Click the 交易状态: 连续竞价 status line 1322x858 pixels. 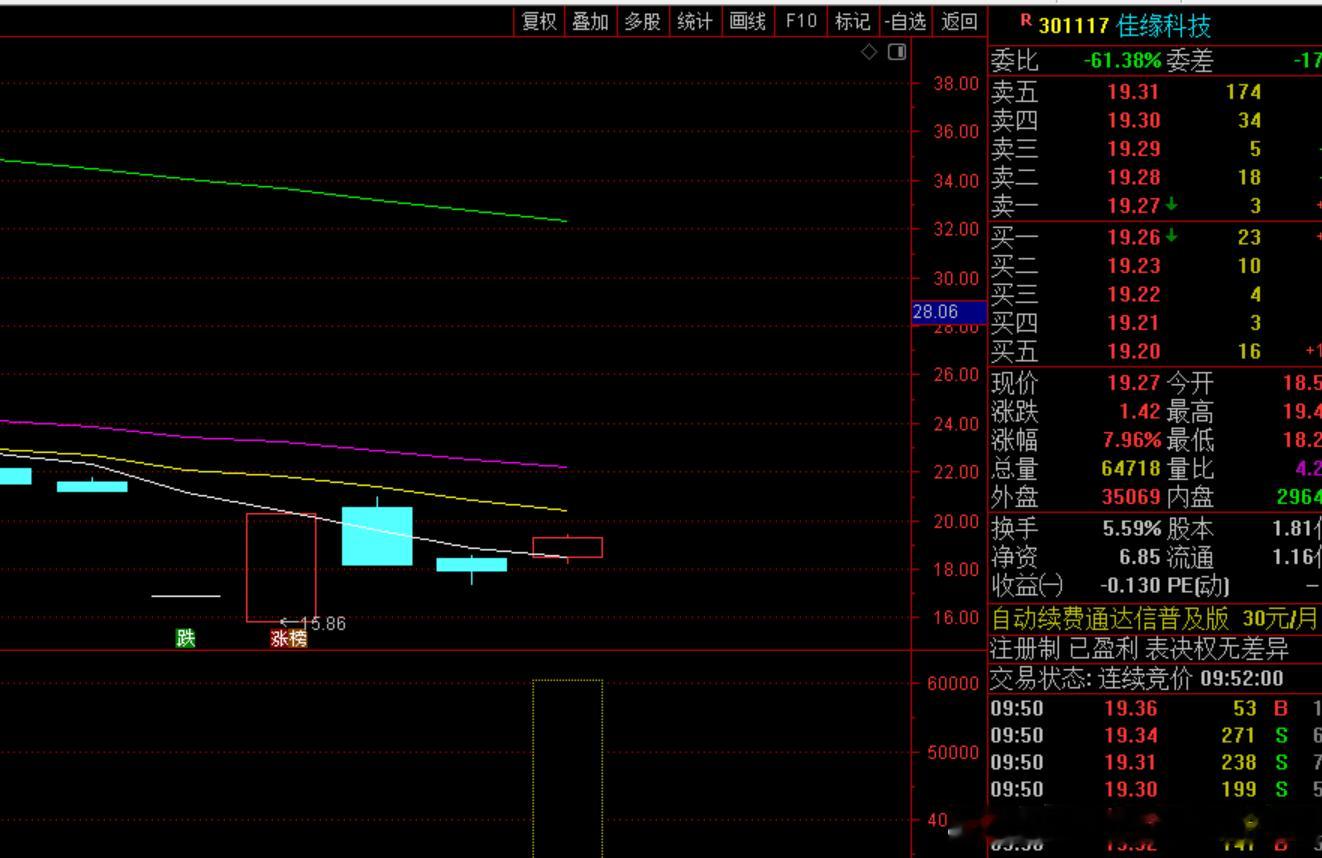1137,679
